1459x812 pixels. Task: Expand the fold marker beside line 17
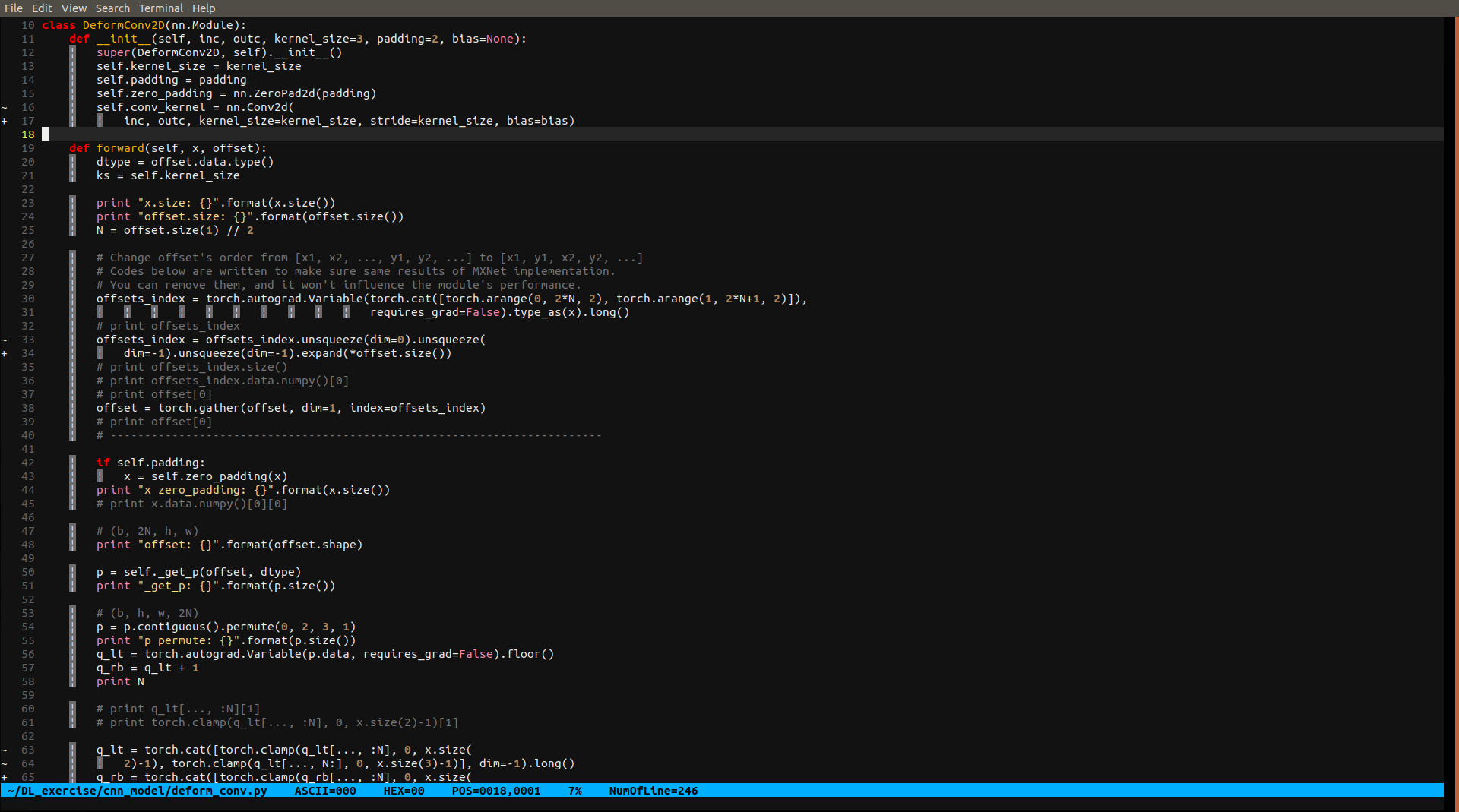(x=5, y=121)
